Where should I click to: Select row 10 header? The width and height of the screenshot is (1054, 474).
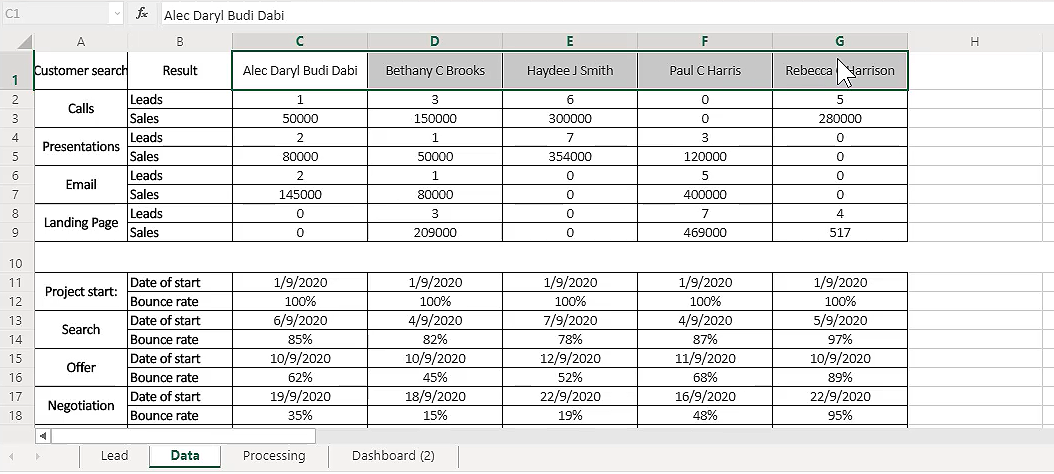[x=16, y=262]
